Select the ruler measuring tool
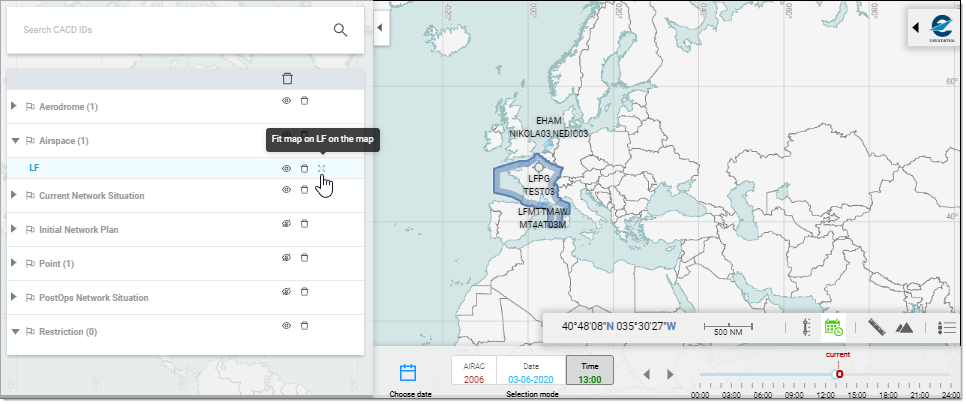This screenshot has height=404, width=966. pos(877,327)
